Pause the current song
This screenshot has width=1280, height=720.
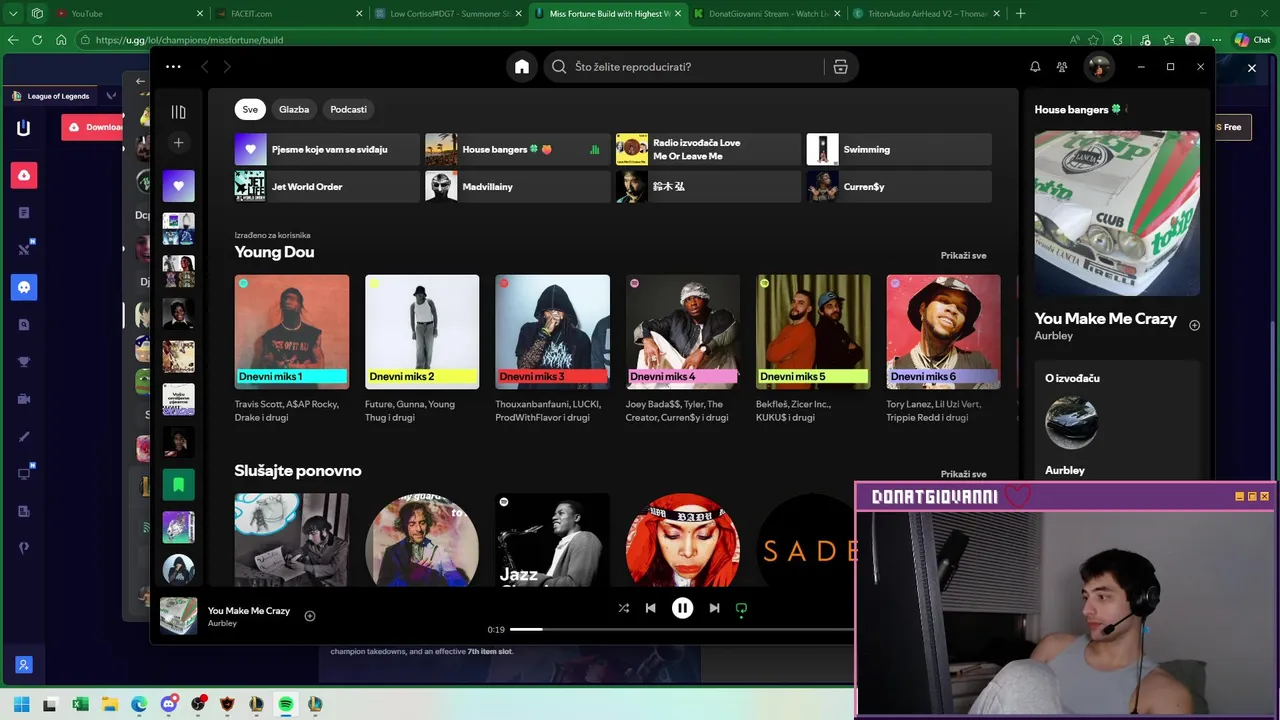coord(682,608)
